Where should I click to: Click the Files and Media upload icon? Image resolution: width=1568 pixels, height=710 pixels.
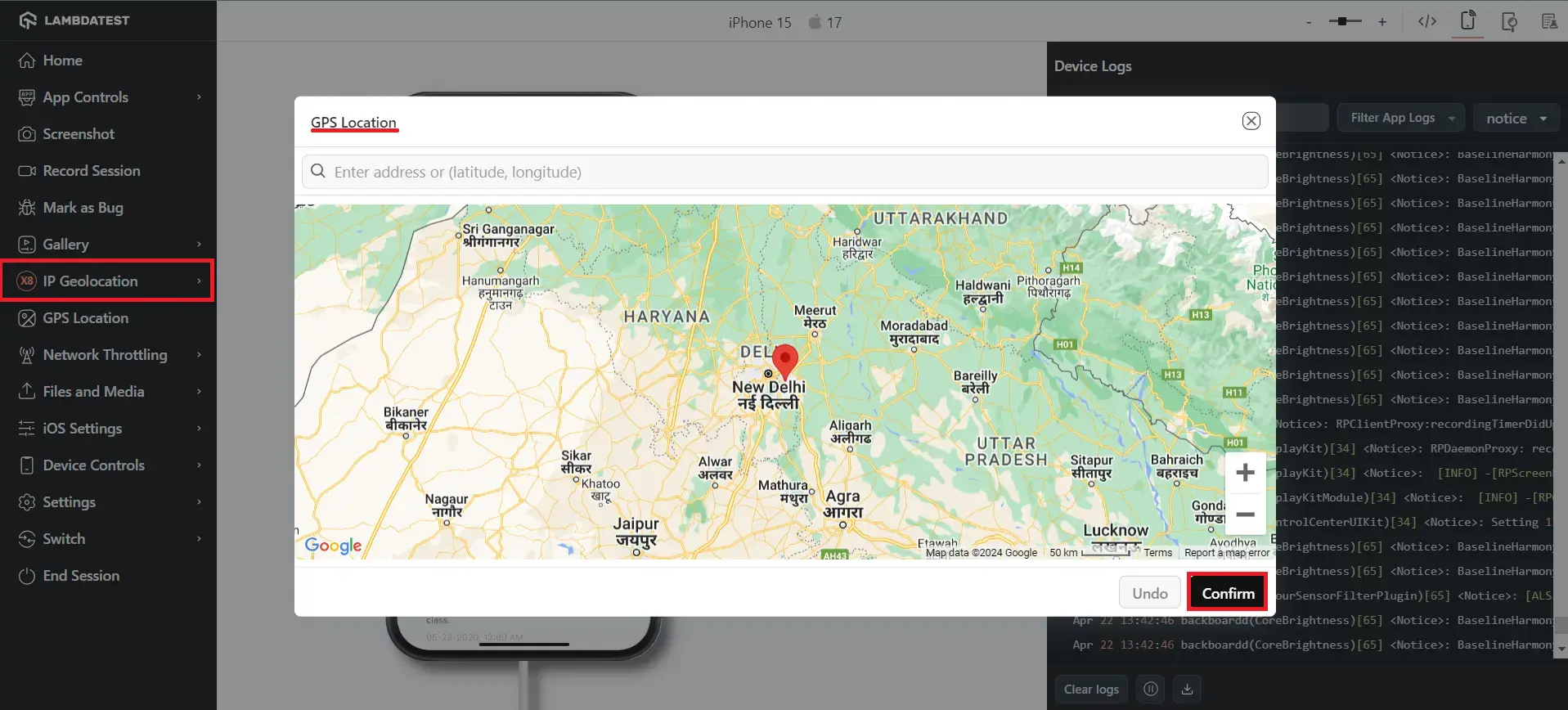pyautogui.click(x=27, y=392)
